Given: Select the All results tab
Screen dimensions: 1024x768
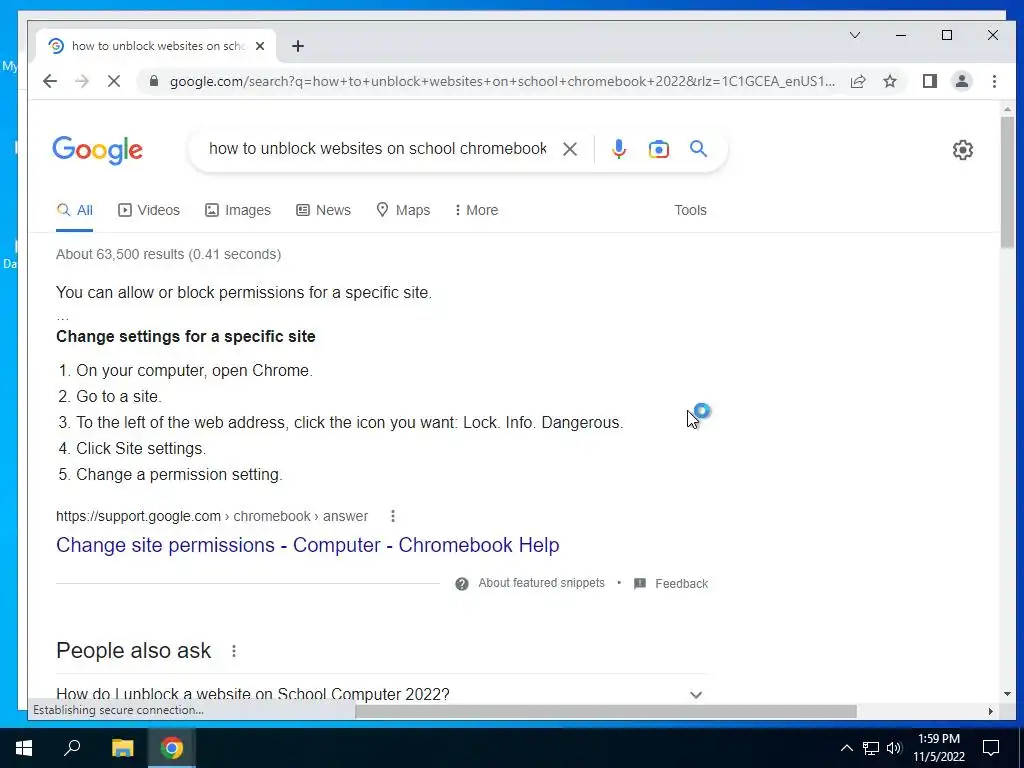Looking at the screenshot, I should [x=74, y=210].
